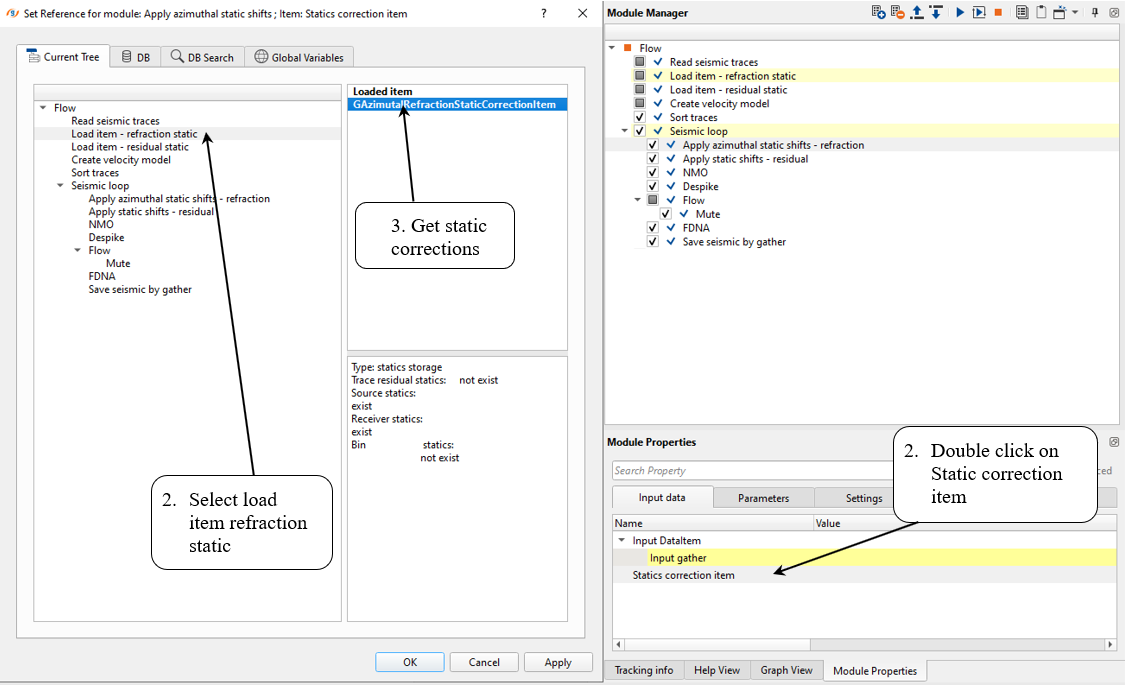
Task: Click the remove module icon
Action: pos(897,12)
